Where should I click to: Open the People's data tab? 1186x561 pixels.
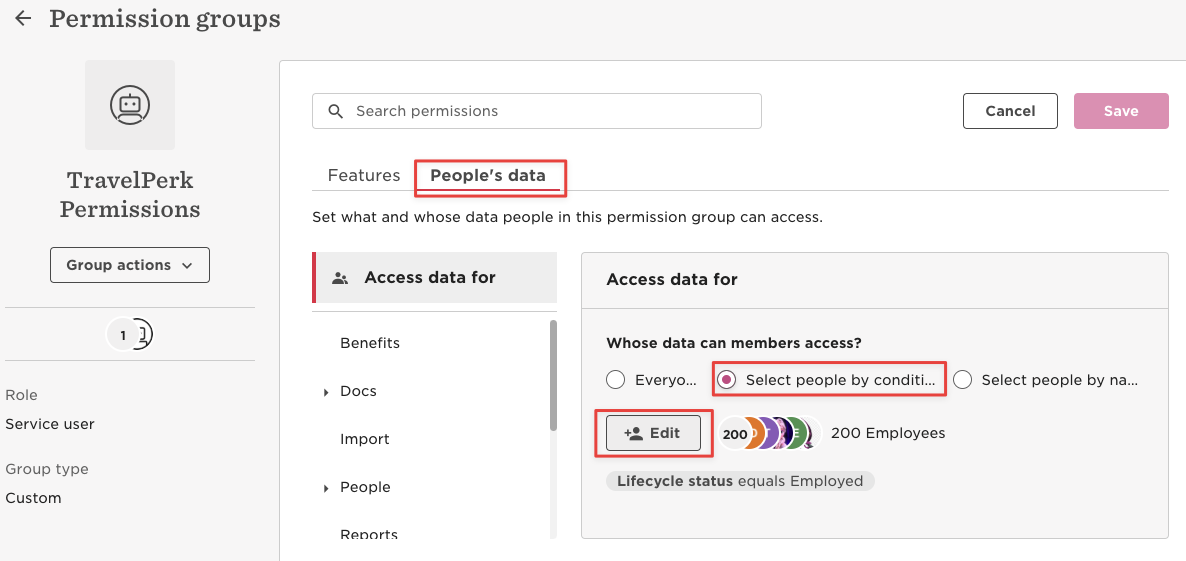488,175
